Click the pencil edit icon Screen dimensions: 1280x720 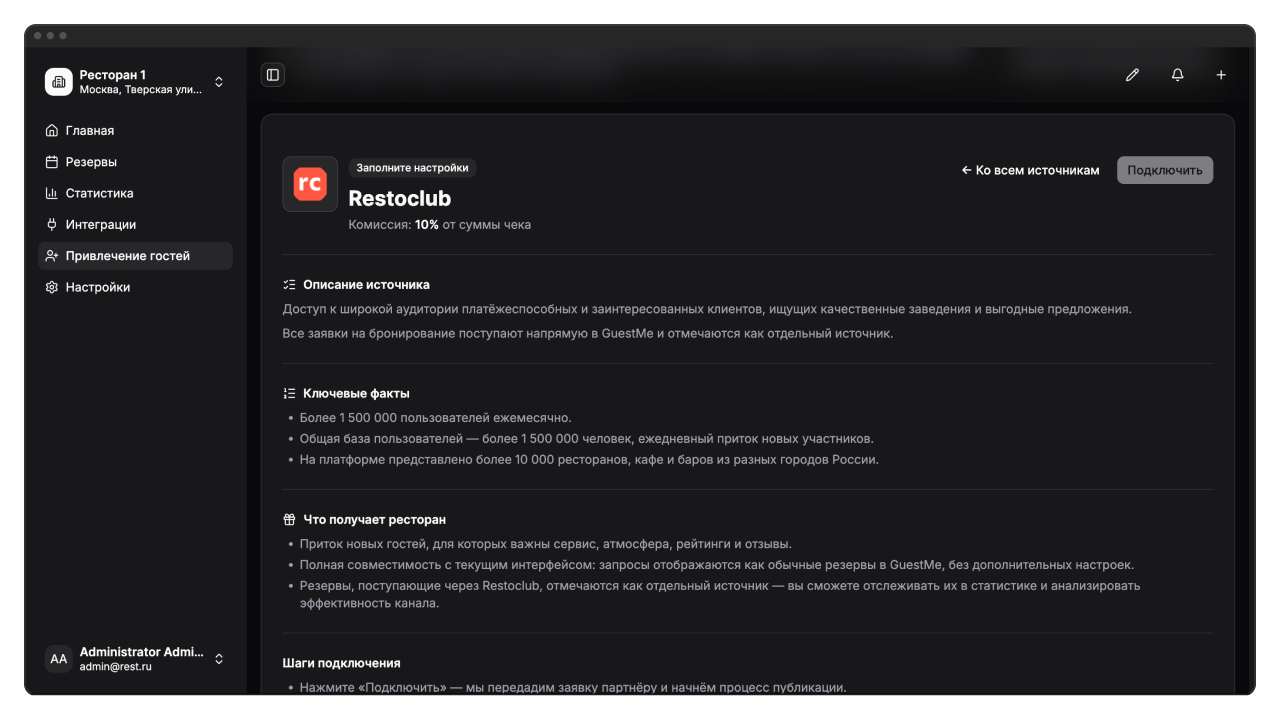click(x=1132, y=75)
